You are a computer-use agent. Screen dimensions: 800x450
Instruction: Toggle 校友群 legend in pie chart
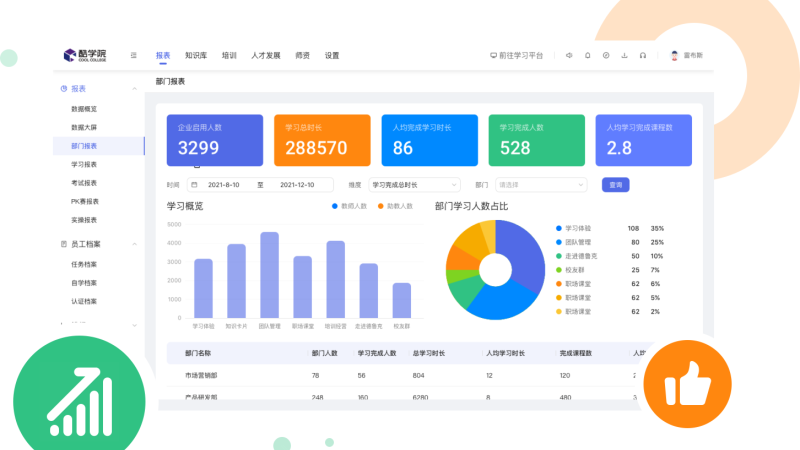pos(570,270)
